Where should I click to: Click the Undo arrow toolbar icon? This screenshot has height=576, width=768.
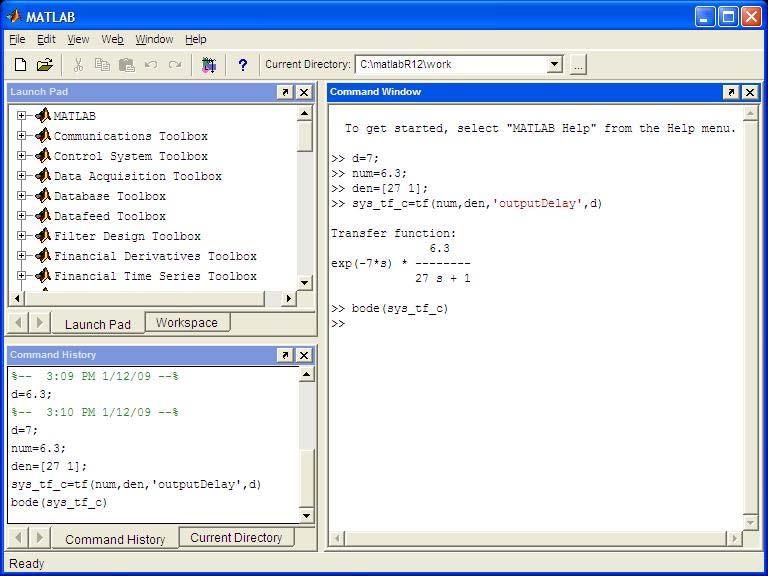point(151,65)
